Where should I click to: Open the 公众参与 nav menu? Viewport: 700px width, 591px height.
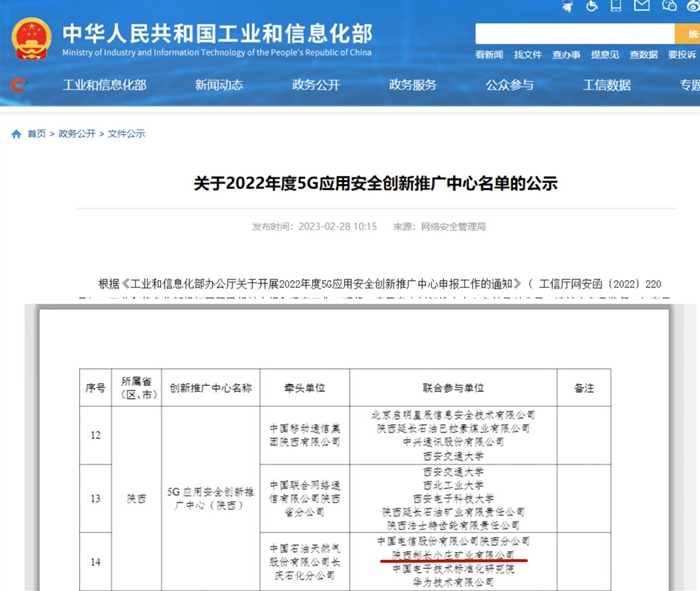tap(509, 85)
